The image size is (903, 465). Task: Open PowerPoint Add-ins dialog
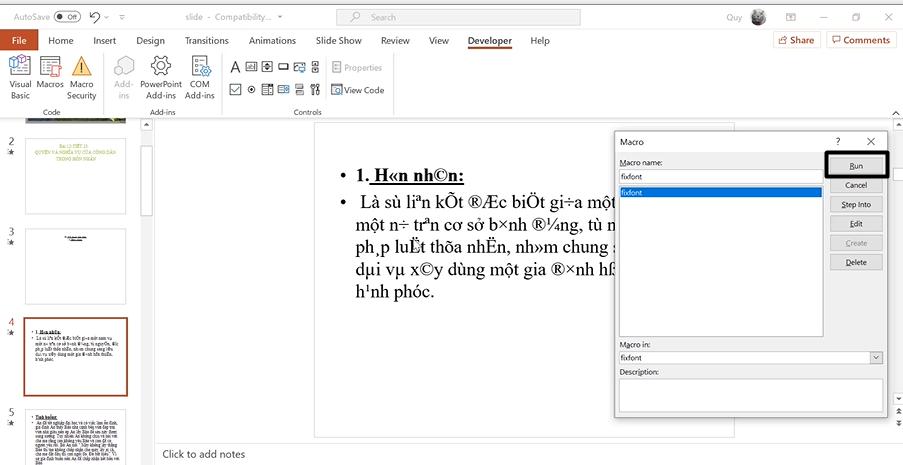coord(161,77)
